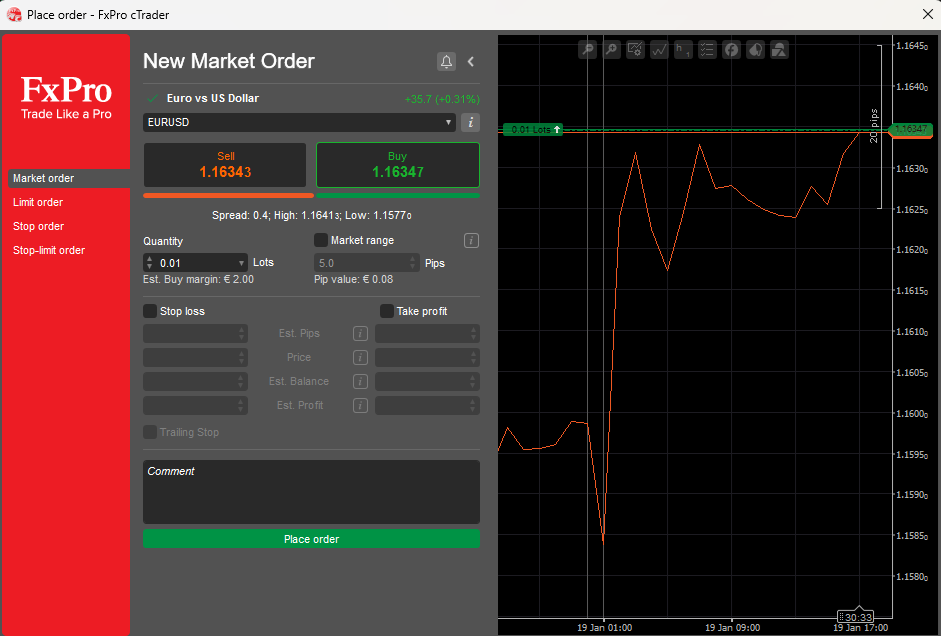Click the Place order button
This screenshot has width=941, height=636.
(311, 538)
